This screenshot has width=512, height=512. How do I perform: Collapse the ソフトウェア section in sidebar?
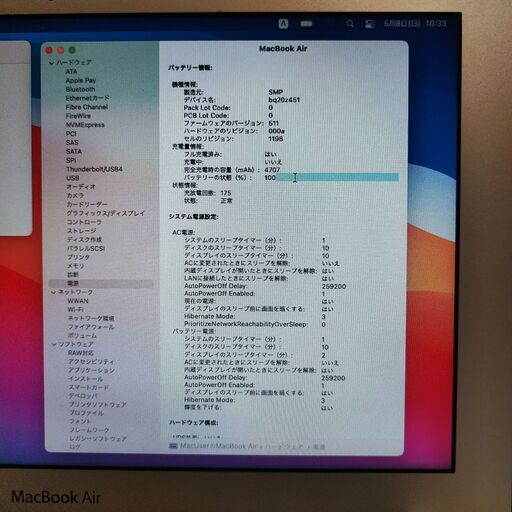click(54, 344)
